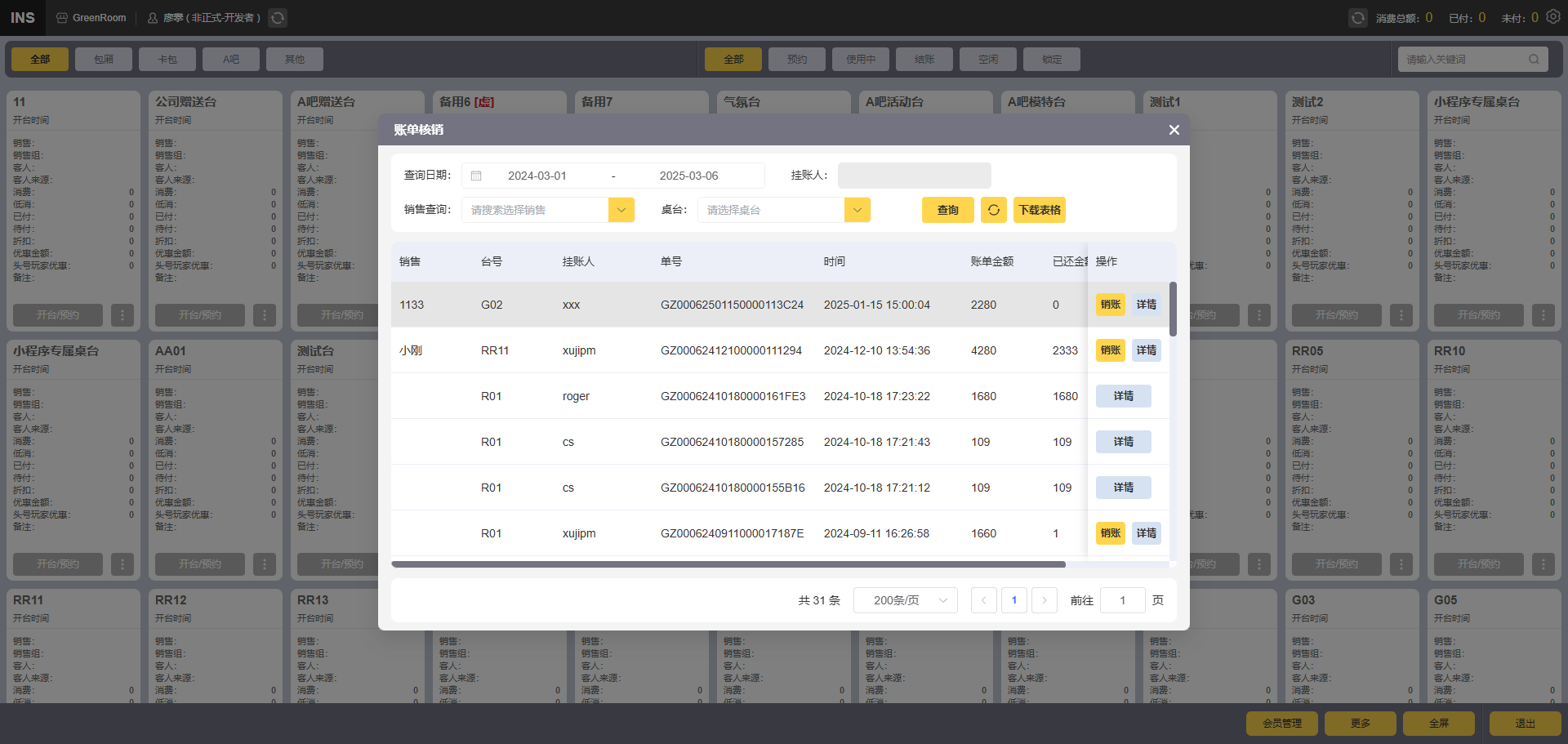Click the 退出 exit button
The height and width of the screenshot is (744, 1568).
click(1526, 724)
